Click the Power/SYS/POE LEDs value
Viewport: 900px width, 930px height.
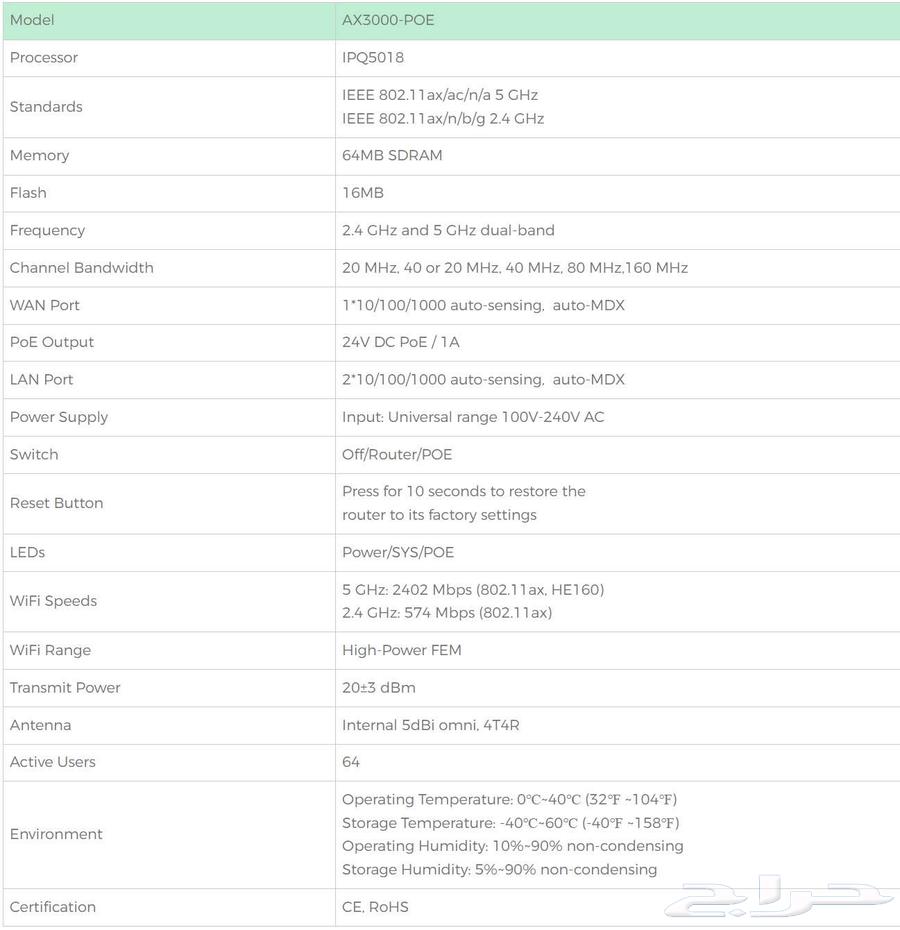pyautogui.click(x=398, y=553)
